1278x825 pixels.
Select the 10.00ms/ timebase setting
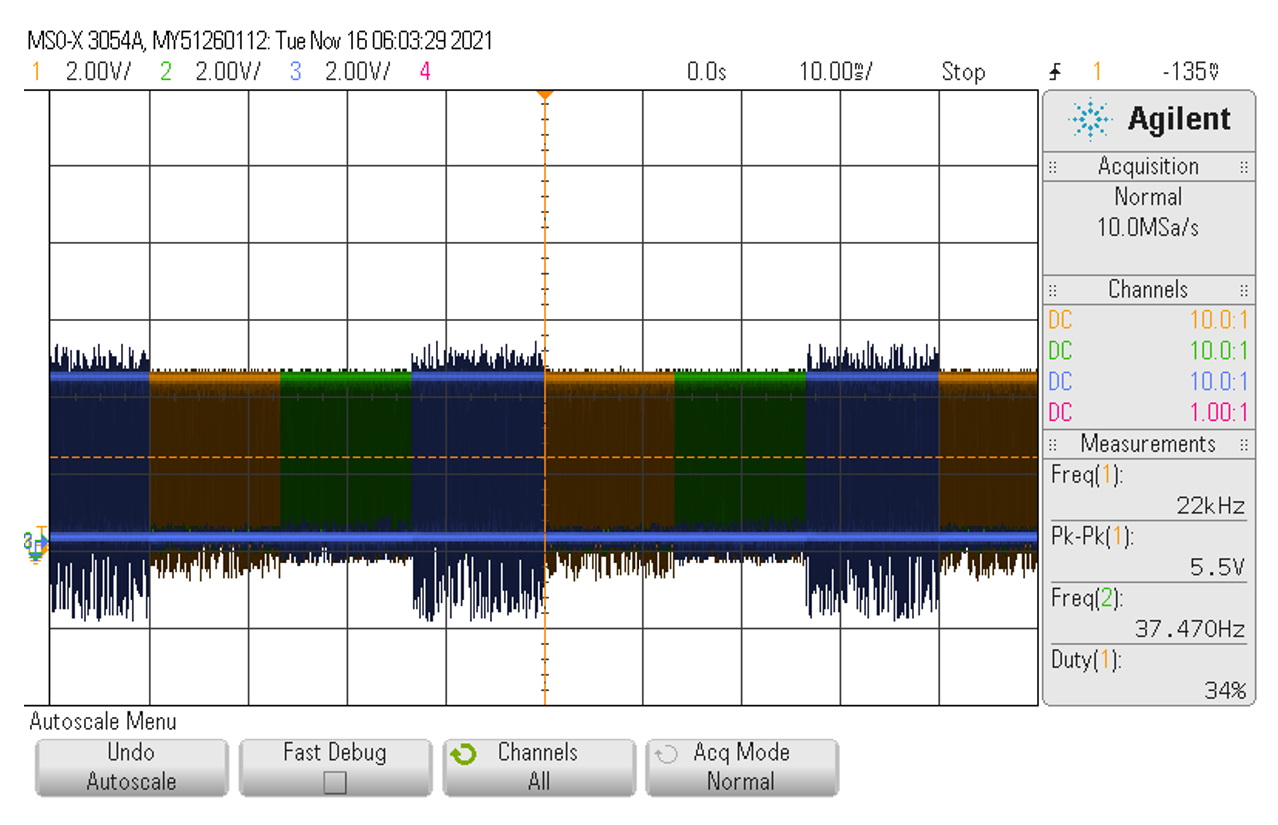point(835,72)
